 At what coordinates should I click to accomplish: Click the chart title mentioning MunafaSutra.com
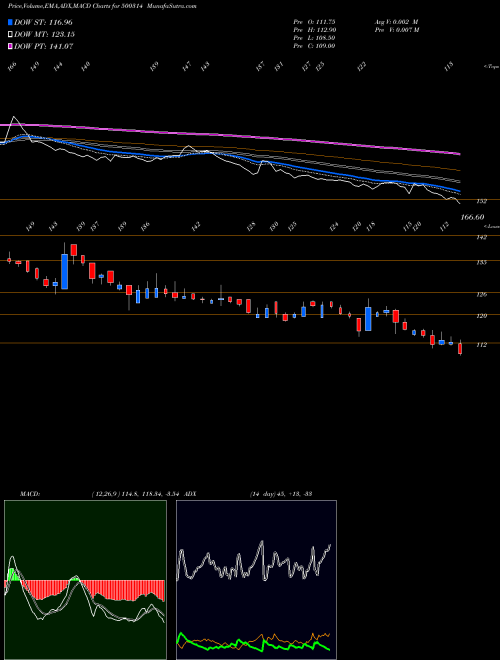102,6
